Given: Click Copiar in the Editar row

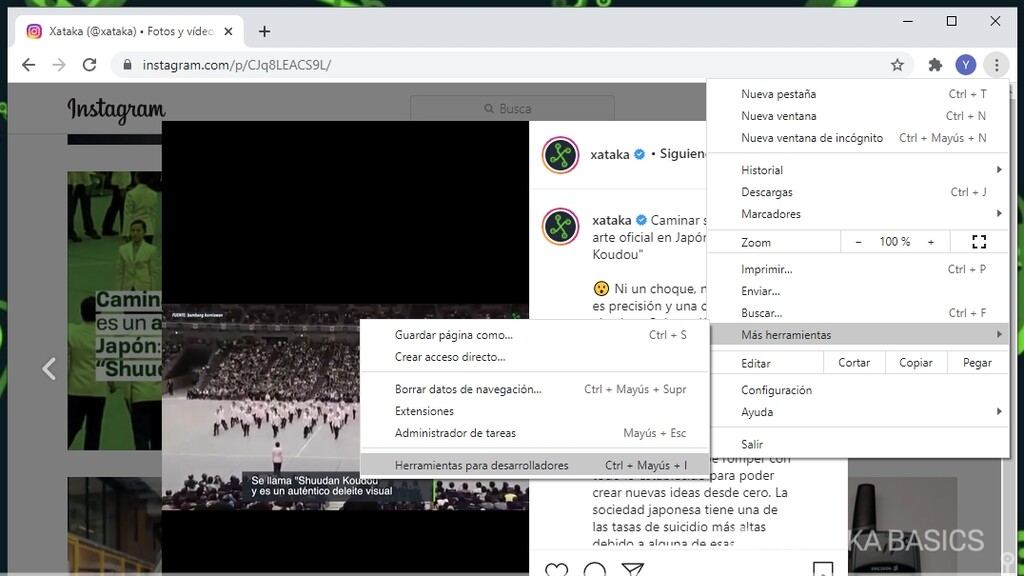Looking at the screenshot, I should pos(916,362).
